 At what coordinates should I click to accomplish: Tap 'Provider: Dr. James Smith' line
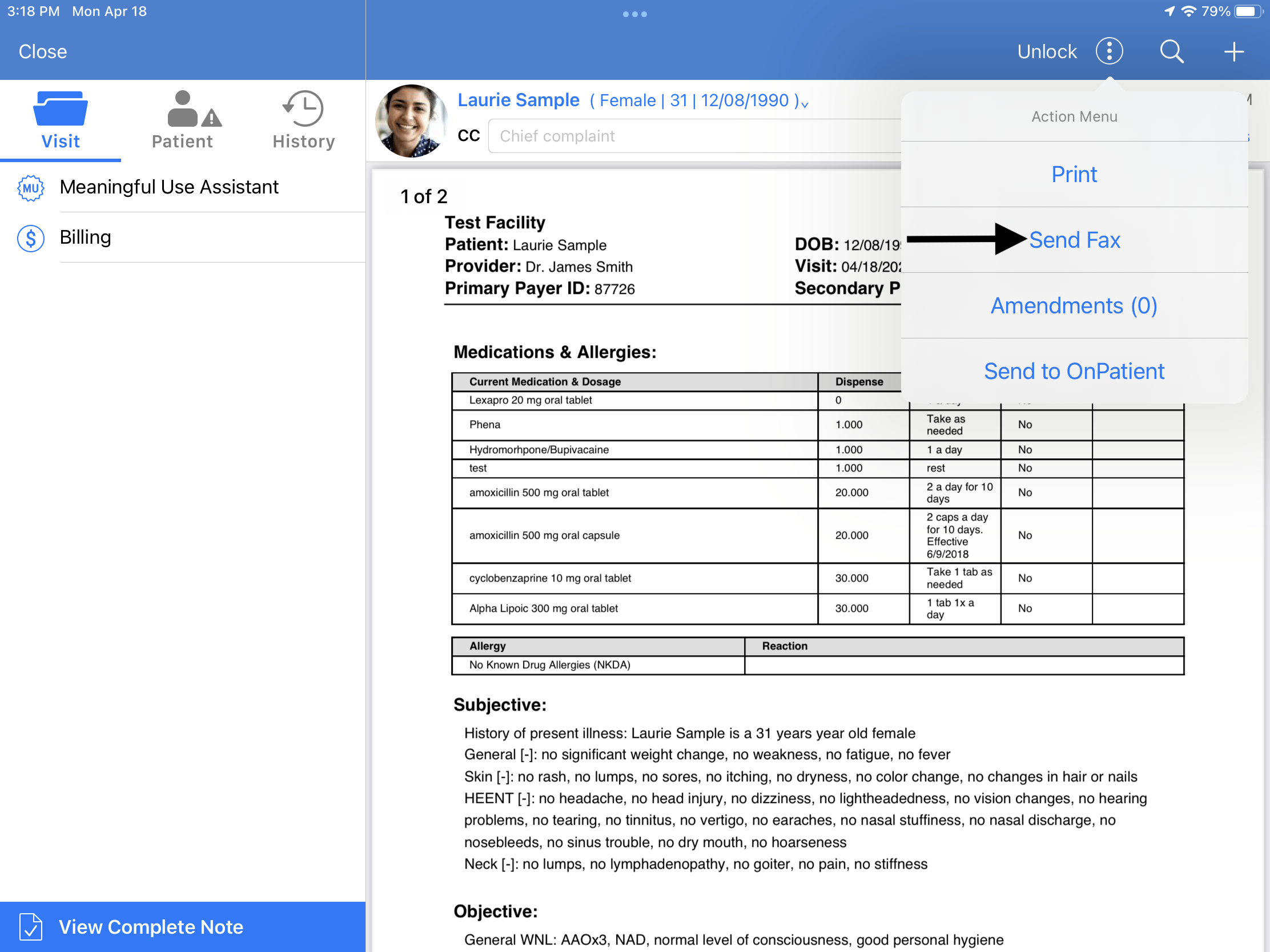(538, 267)
